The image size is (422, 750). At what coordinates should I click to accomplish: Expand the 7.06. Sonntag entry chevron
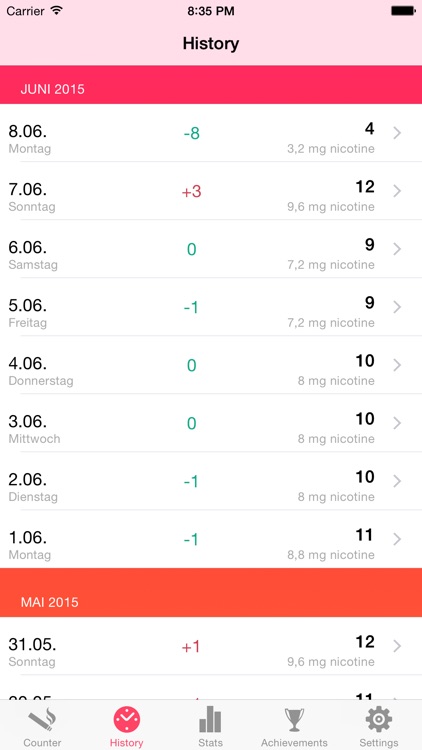[397, 191]
